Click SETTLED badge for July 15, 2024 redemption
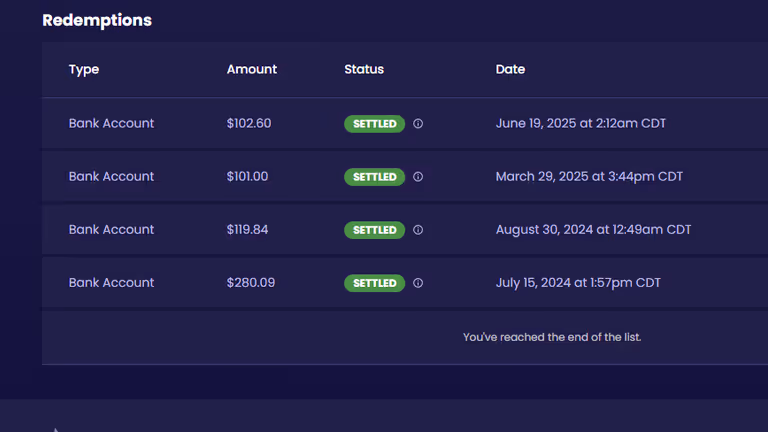768x432 pixels. point(375,283)
